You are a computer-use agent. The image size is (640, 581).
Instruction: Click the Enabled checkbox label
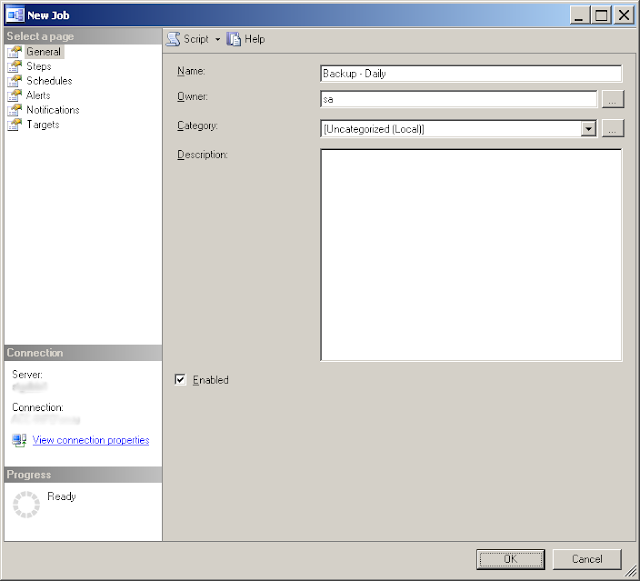point(210,380)
